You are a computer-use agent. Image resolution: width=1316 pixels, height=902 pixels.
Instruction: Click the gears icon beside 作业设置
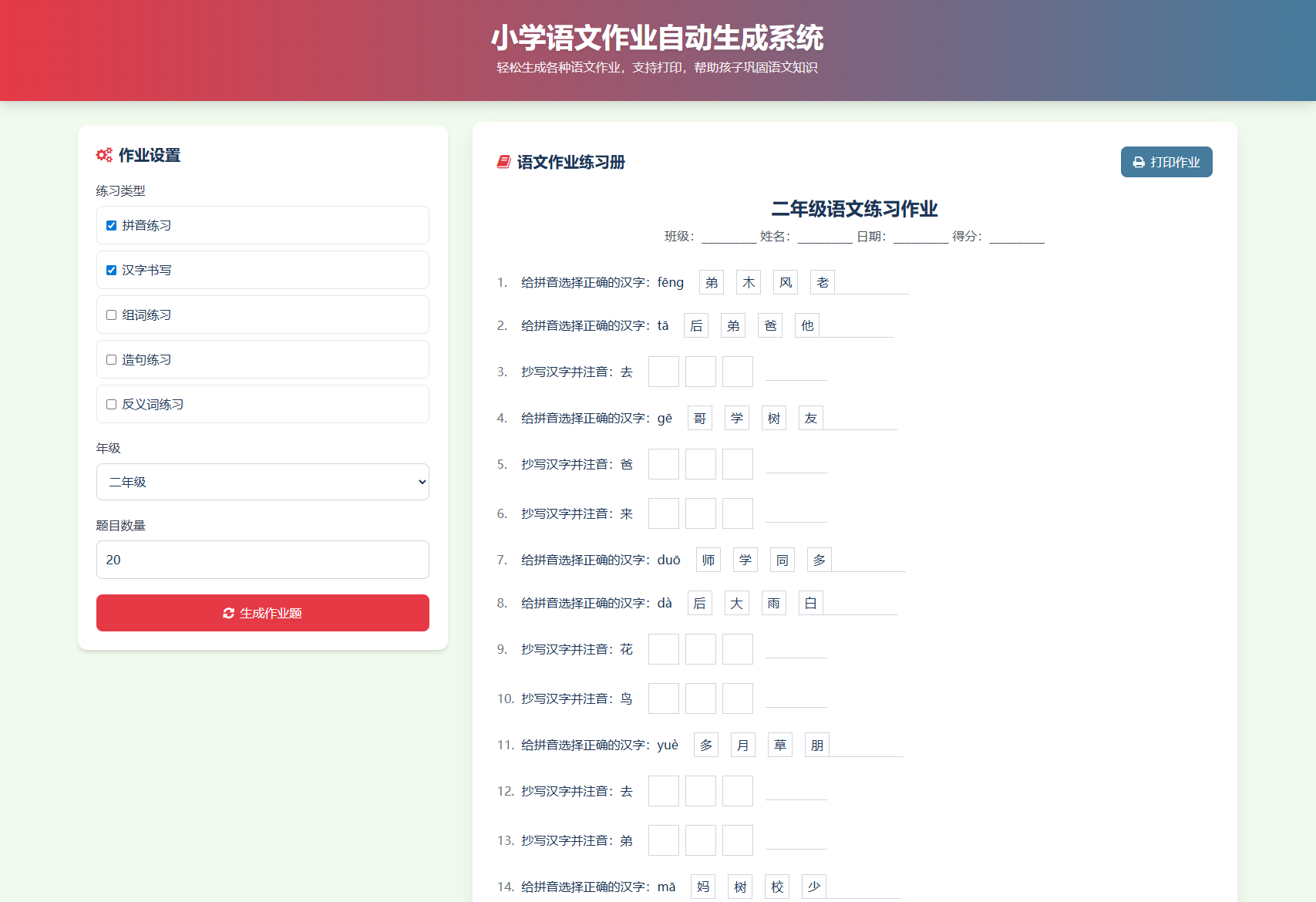coord(104,155)
